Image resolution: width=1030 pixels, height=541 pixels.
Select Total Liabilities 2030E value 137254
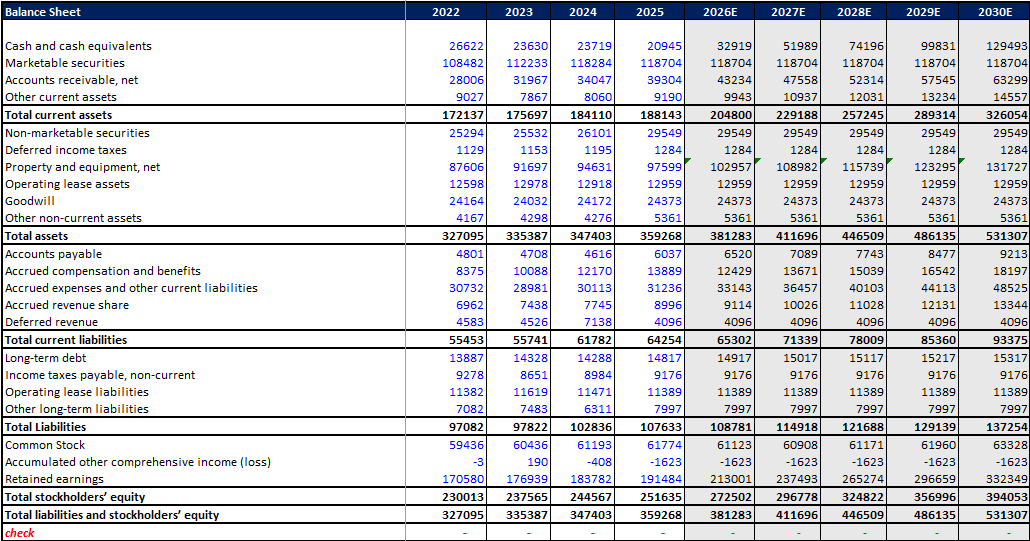tap(1006, 427)
